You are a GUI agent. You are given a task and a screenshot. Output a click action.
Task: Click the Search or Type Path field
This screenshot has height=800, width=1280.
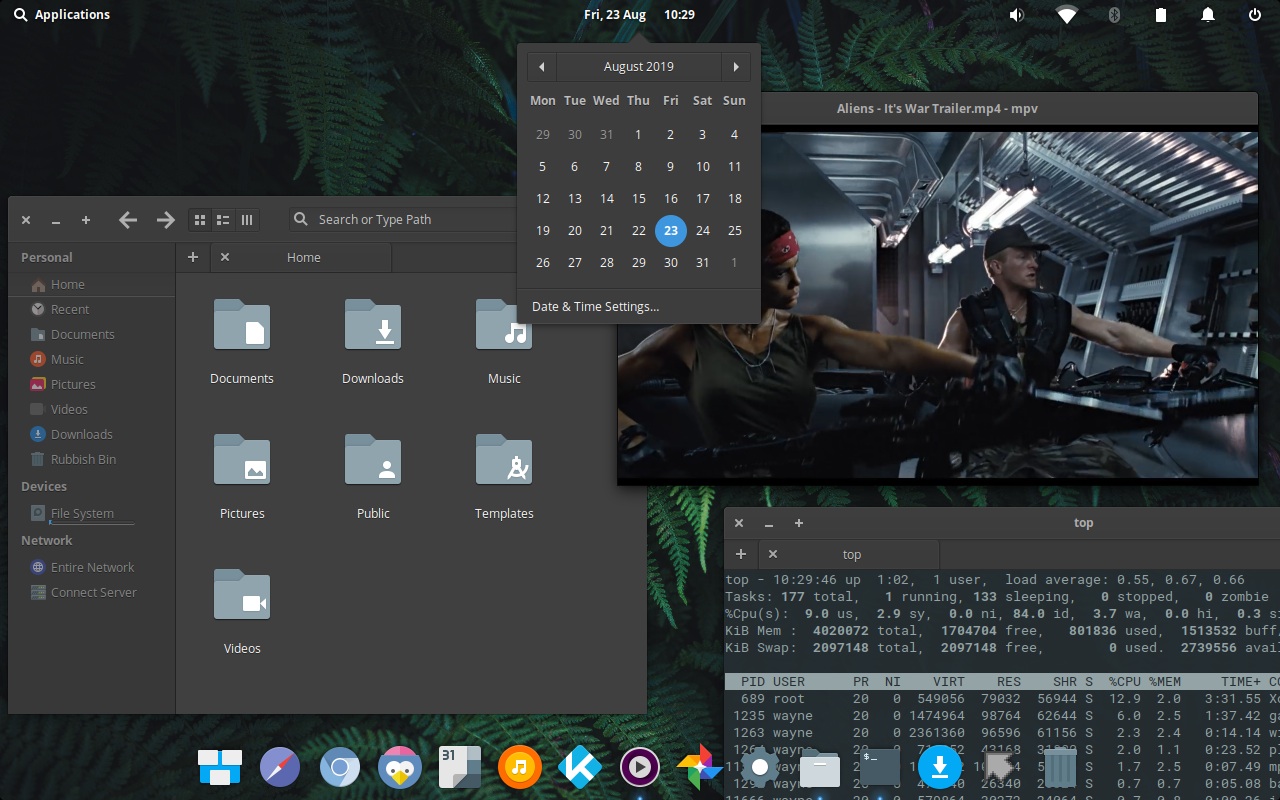[400, 220]
